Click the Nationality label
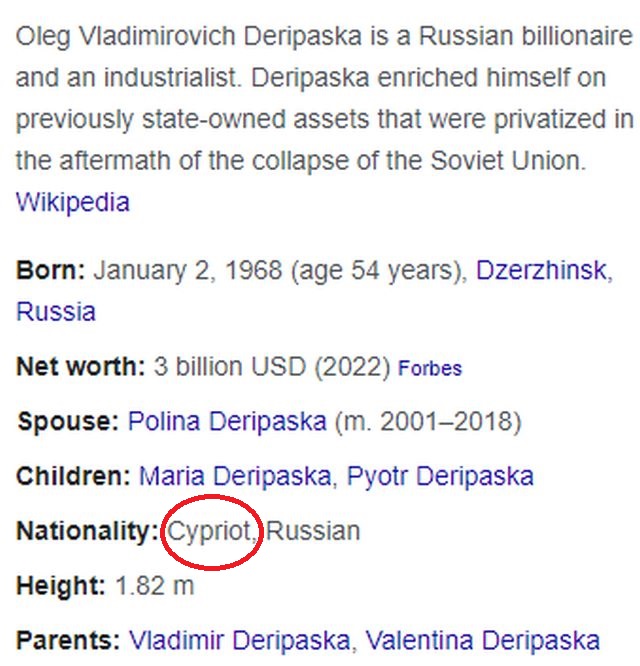 click(88, 530)
